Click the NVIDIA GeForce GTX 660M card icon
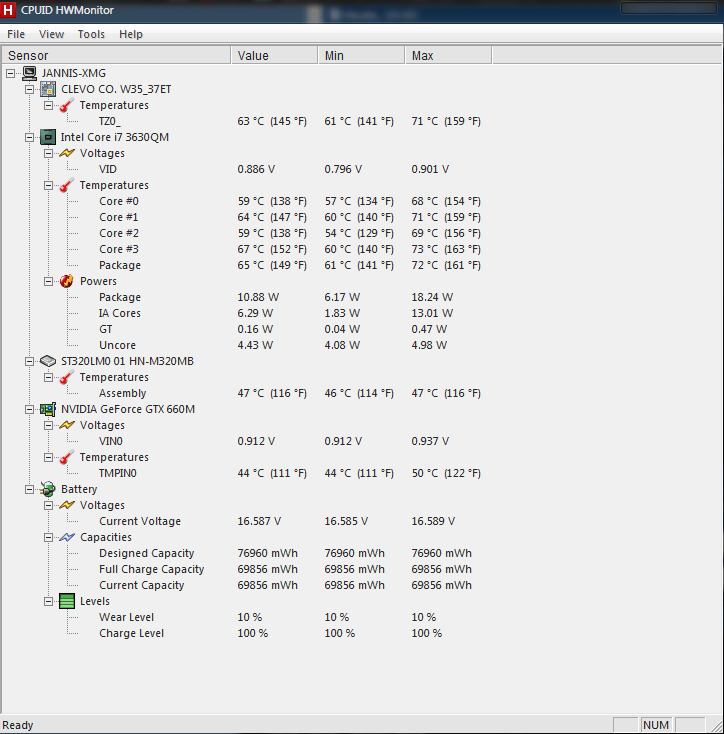Screen dimensions: 724x734 (x=48, y=409)
